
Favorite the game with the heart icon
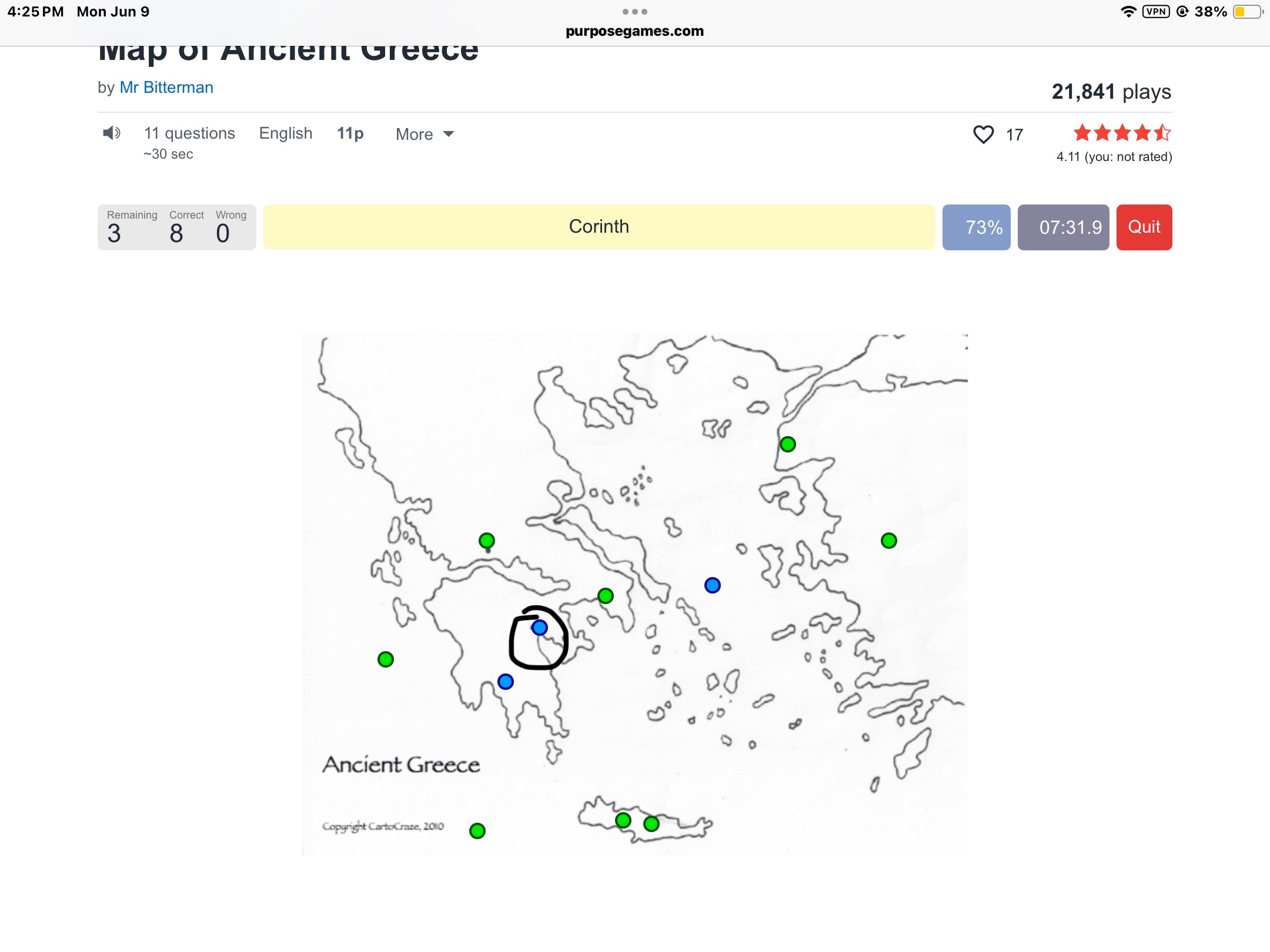(x=983, y=135)
